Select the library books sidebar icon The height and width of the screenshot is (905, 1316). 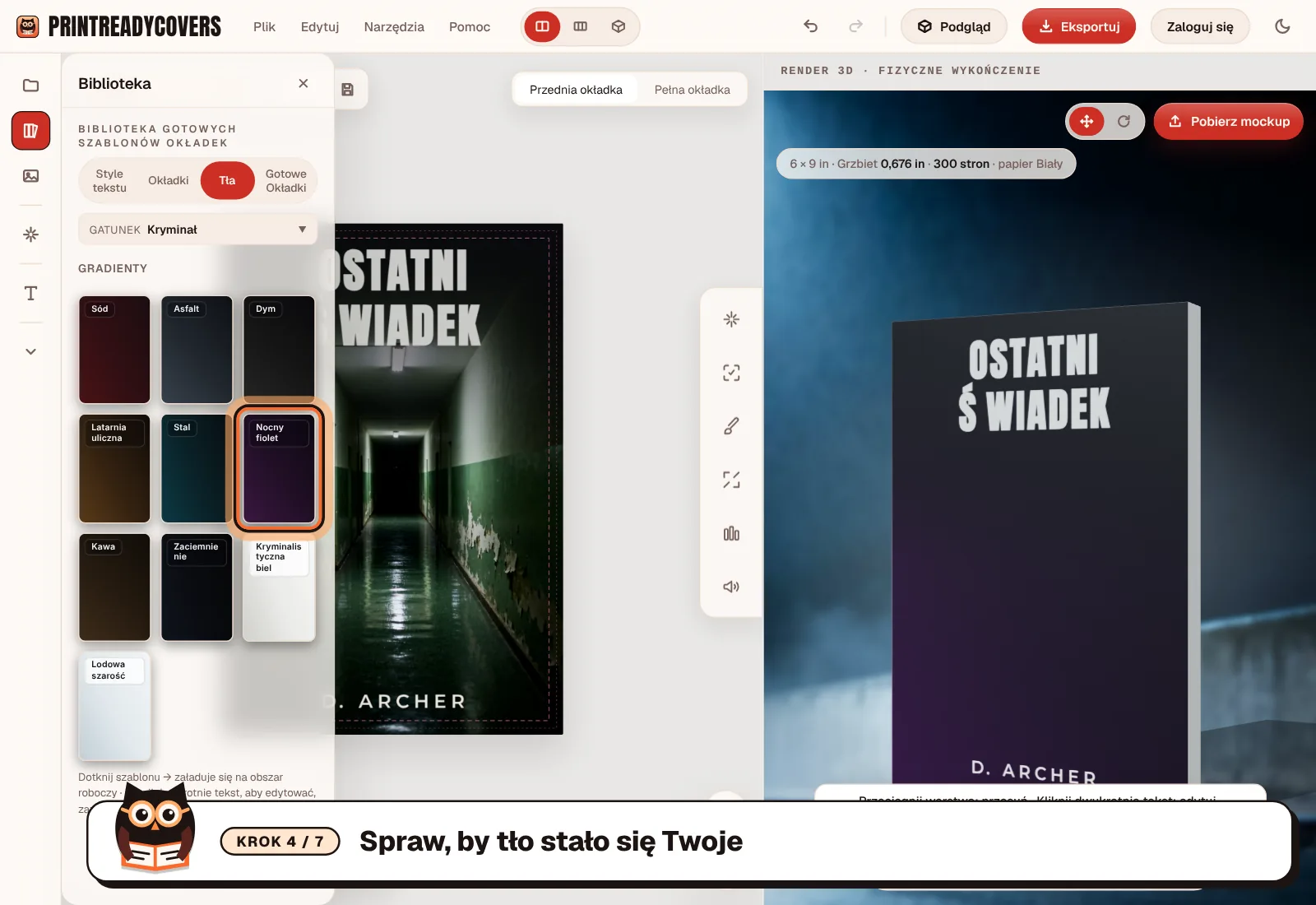tap(30, 131)
